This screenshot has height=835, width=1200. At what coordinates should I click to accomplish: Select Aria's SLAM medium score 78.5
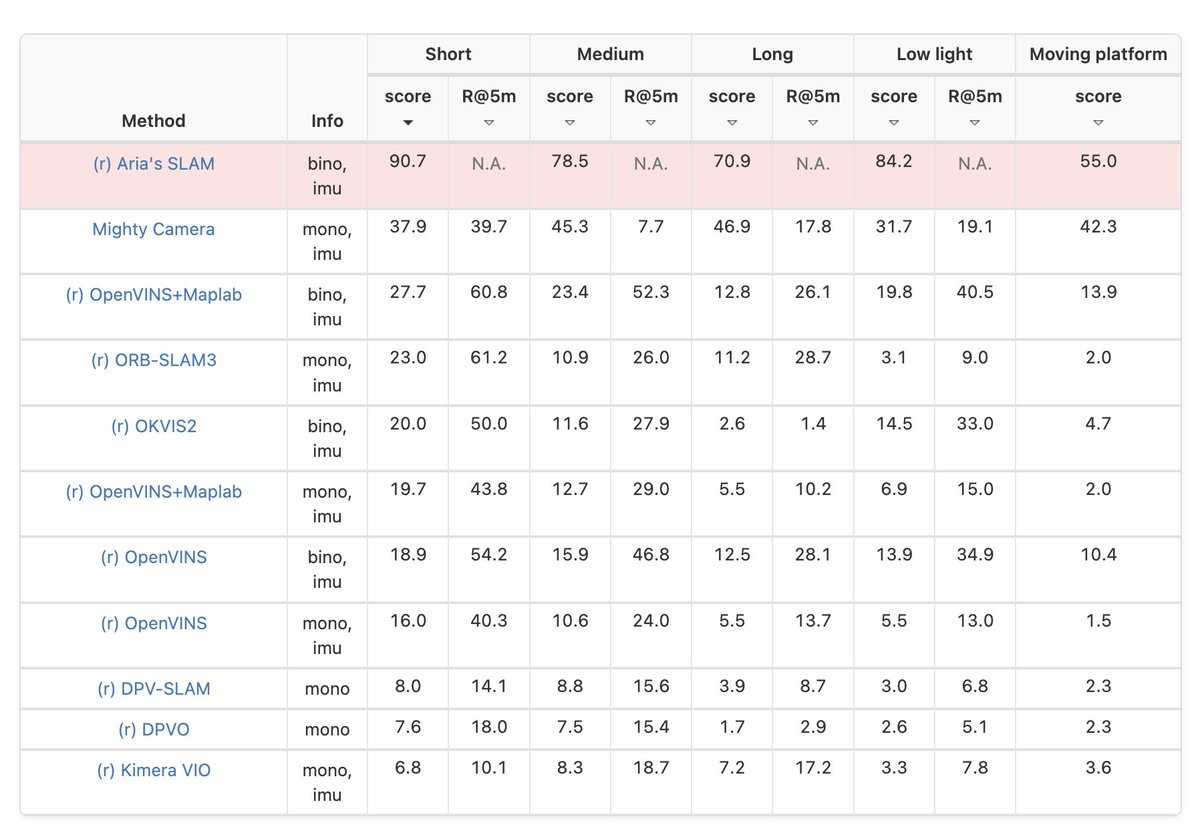pos(570,161)
